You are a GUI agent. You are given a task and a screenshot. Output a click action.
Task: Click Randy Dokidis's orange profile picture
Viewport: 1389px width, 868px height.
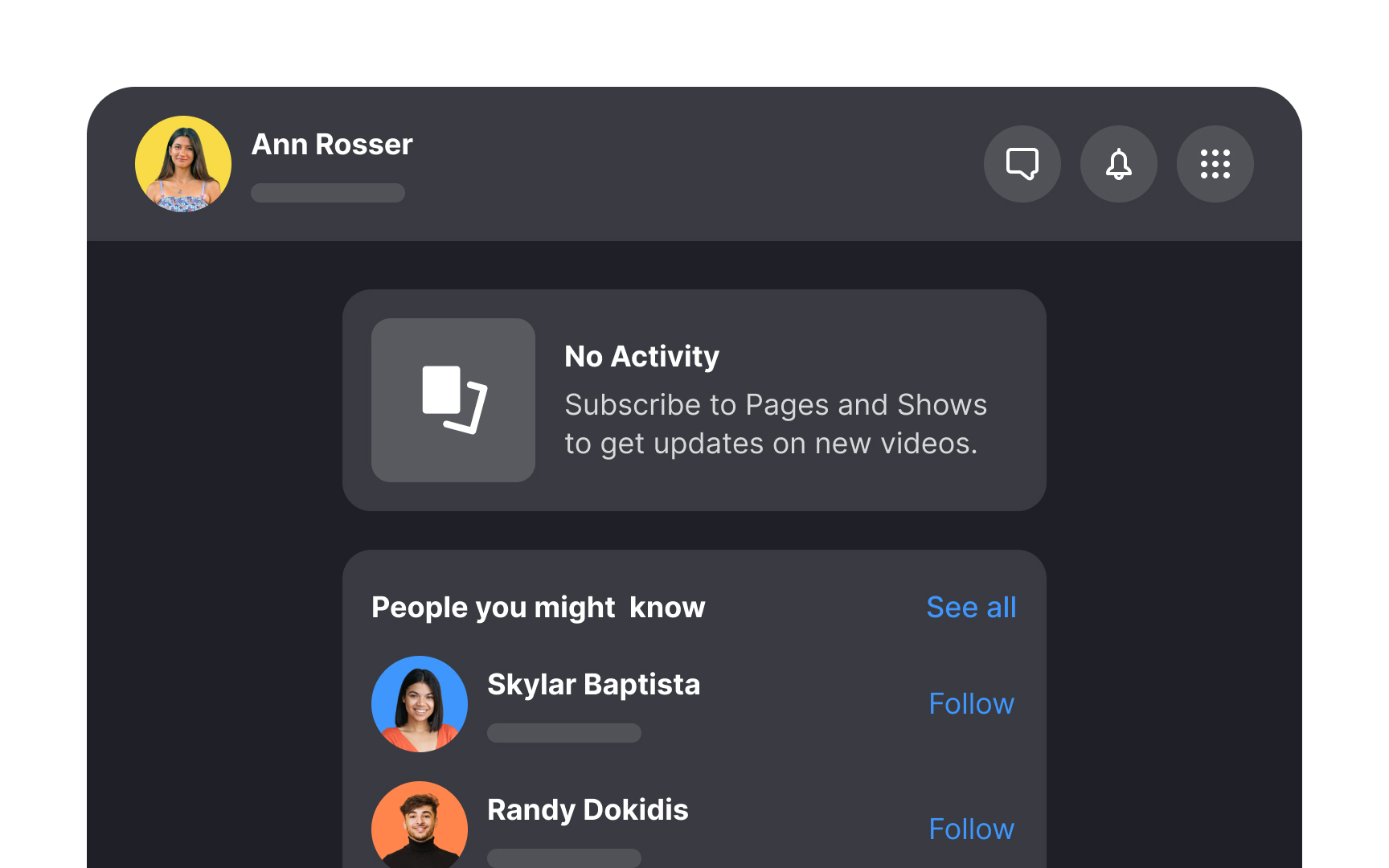419,829
